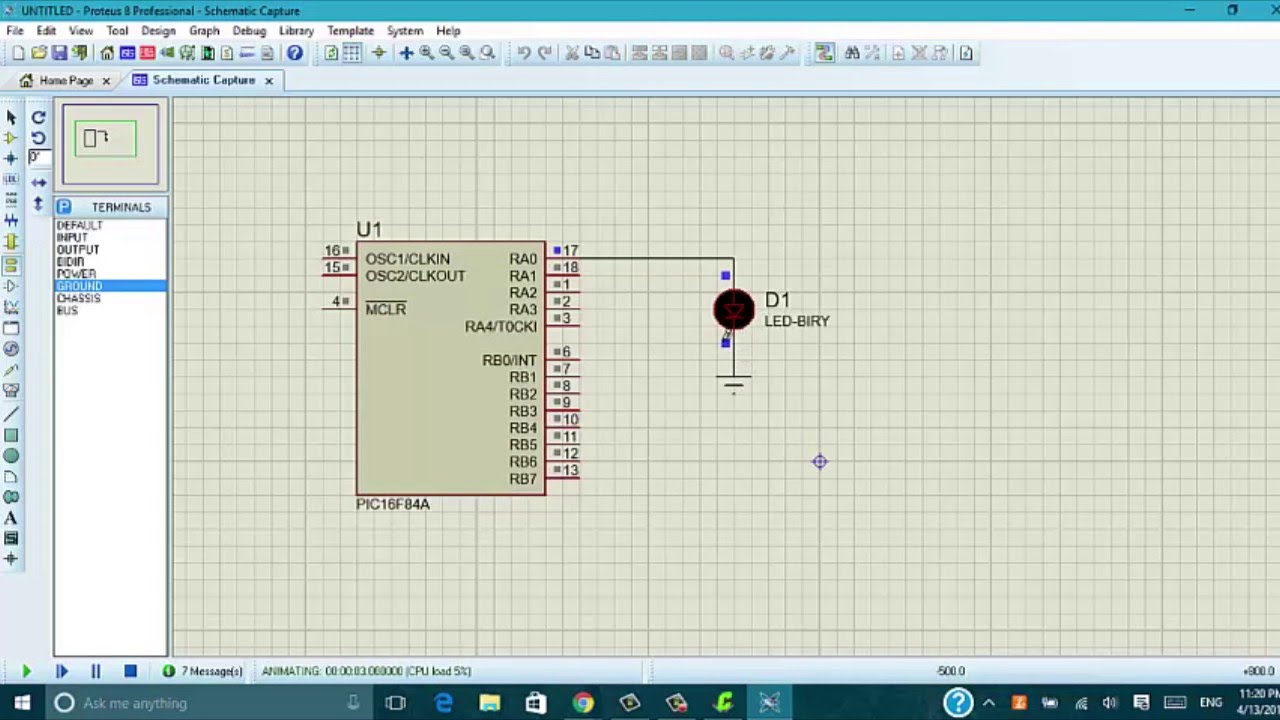Click the overview thumbnail preview
Image resolution: width=1280 pixels, height=720 pixels.
(x=110, y=145)
